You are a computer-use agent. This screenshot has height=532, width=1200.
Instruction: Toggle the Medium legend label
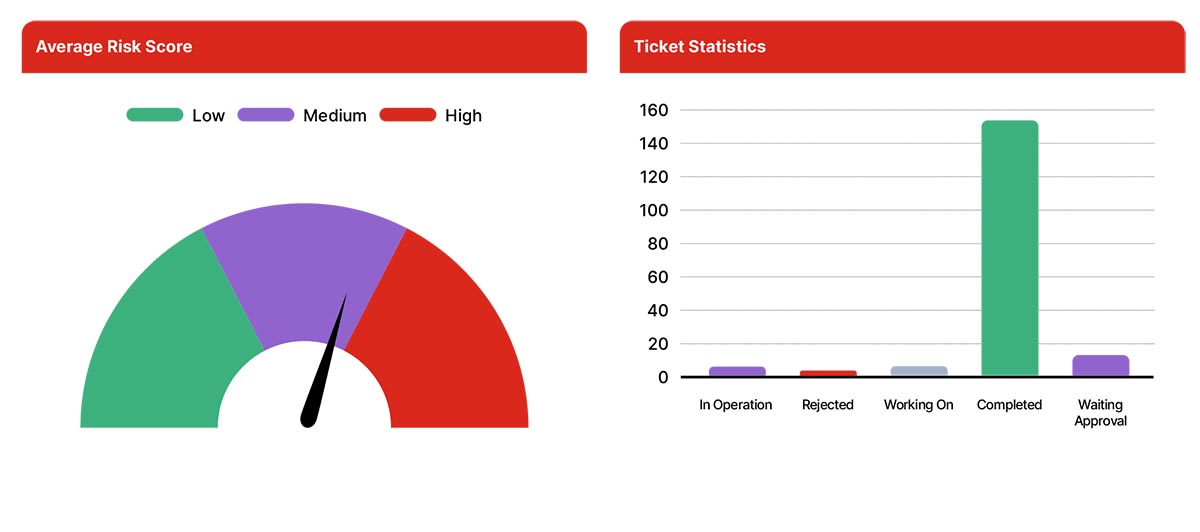[x=335, y=116]
